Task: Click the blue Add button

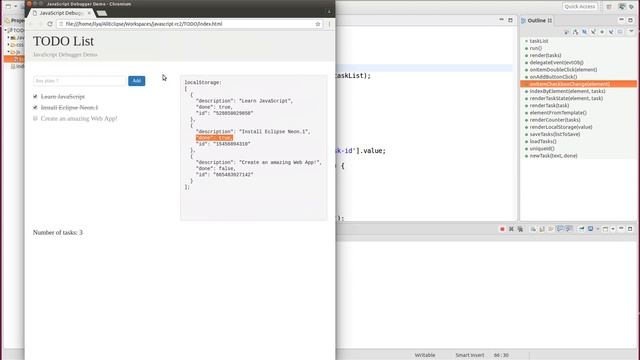Action: pyautogui.click(x=136, y=81)
